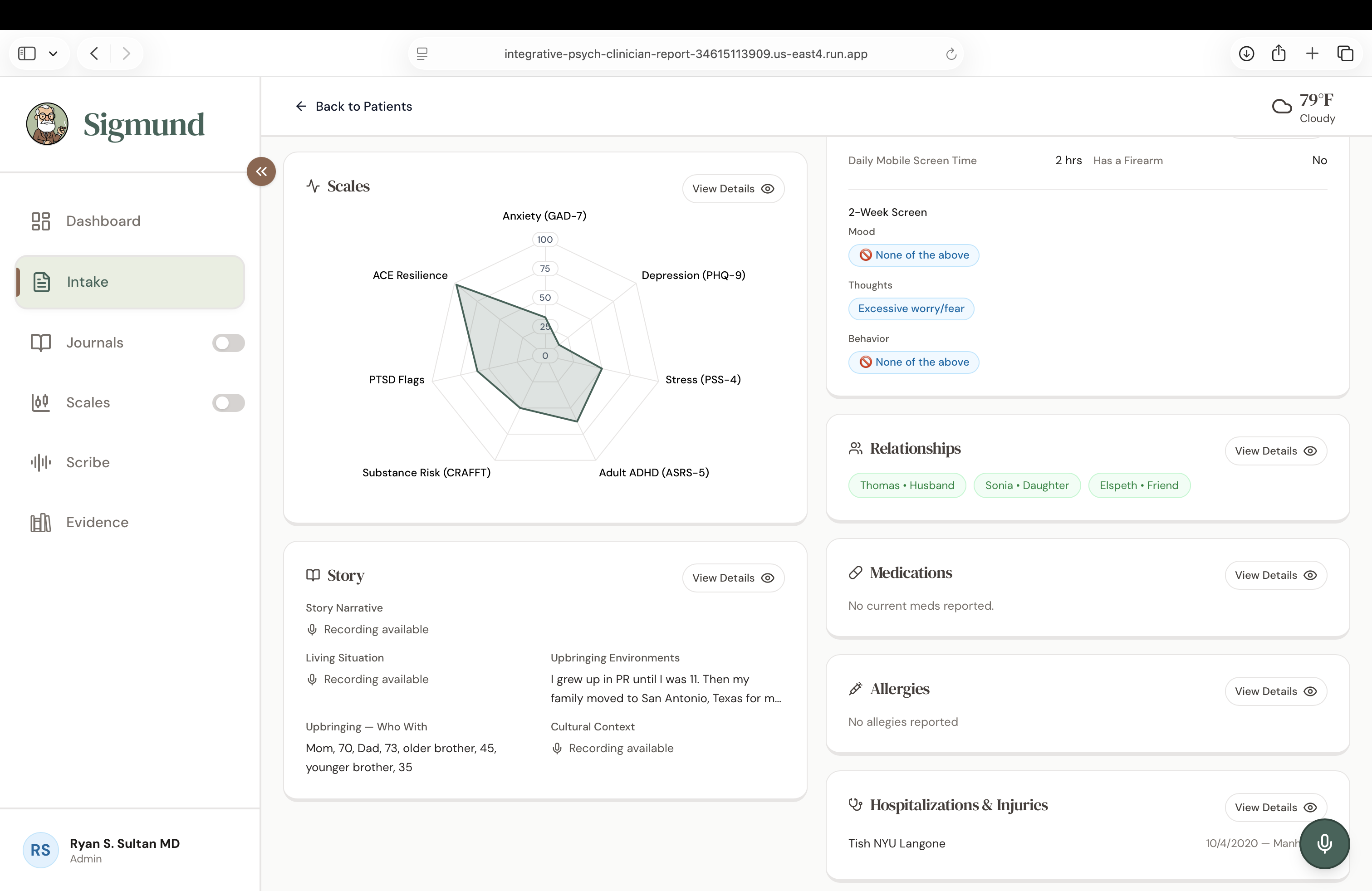Click the Tish NYU Langone entry

(897, 843)
